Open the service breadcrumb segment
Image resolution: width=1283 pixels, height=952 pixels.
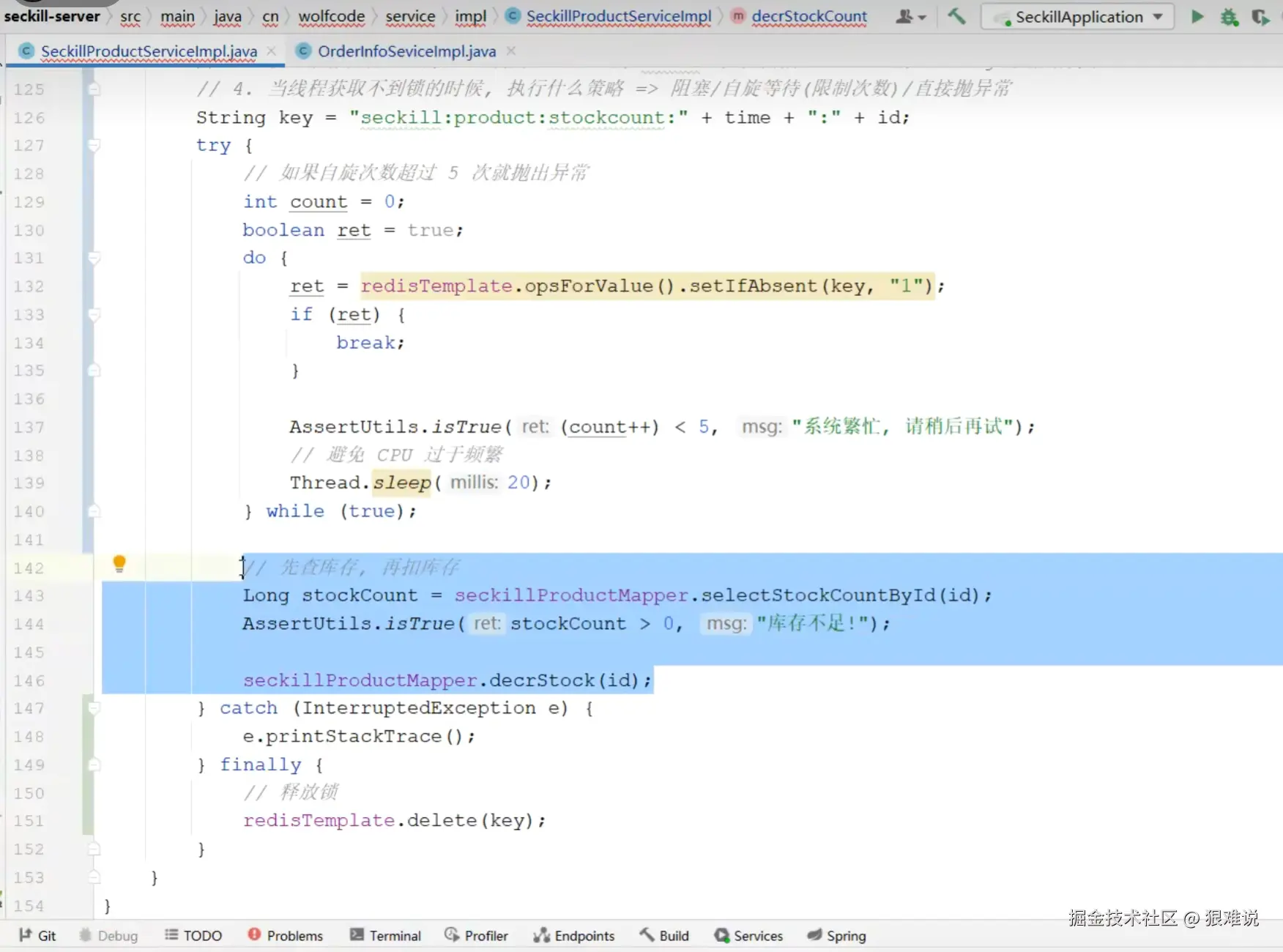[x=410, y=16]
